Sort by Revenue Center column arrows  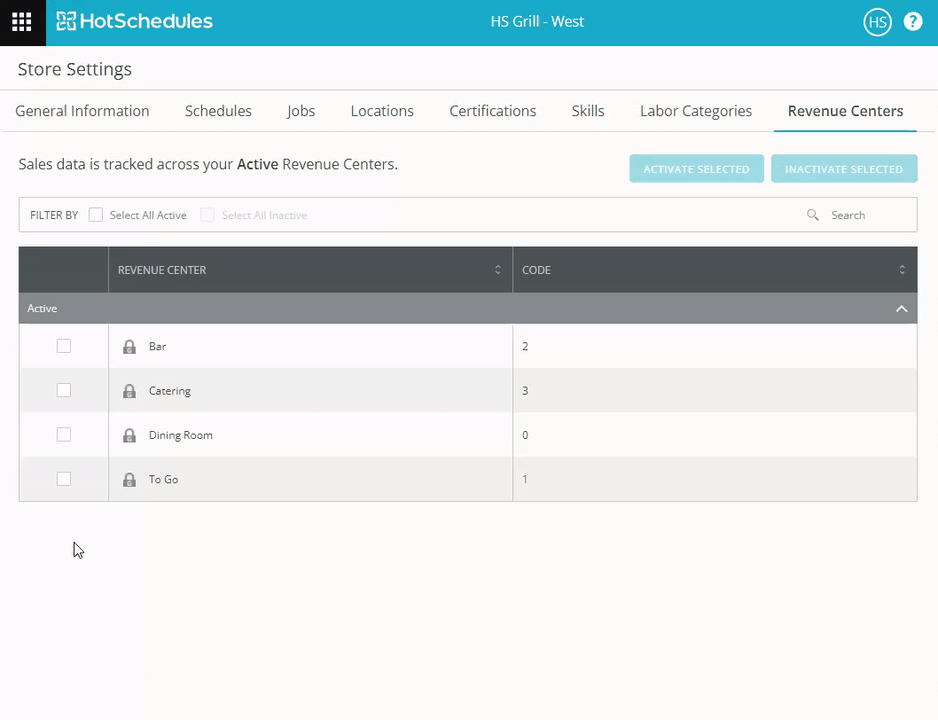[x=498, y=270]
